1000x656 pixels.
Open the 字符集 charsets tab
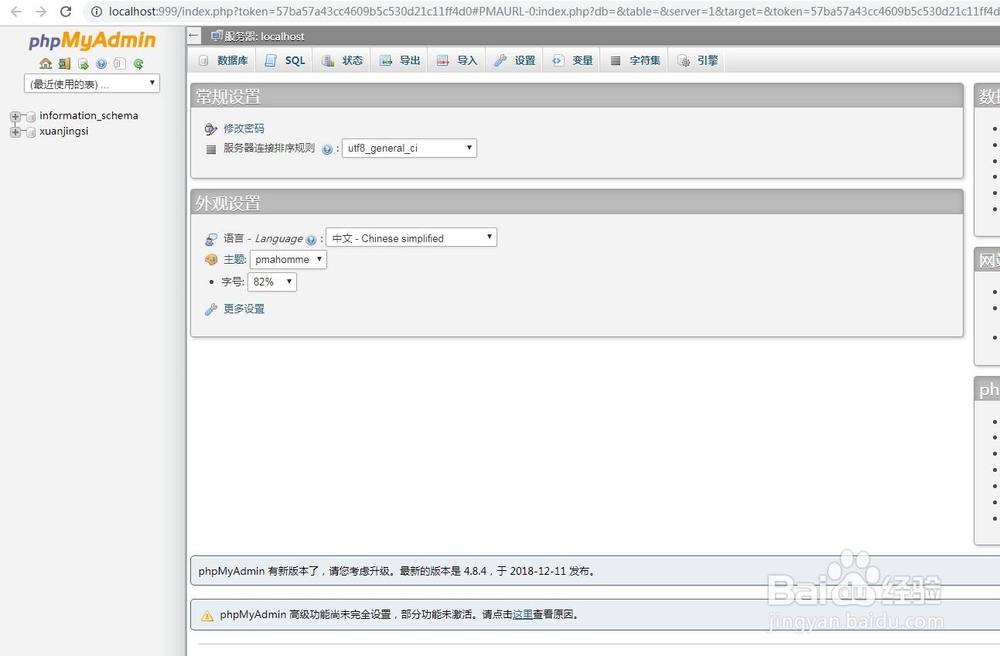(635, 61)
